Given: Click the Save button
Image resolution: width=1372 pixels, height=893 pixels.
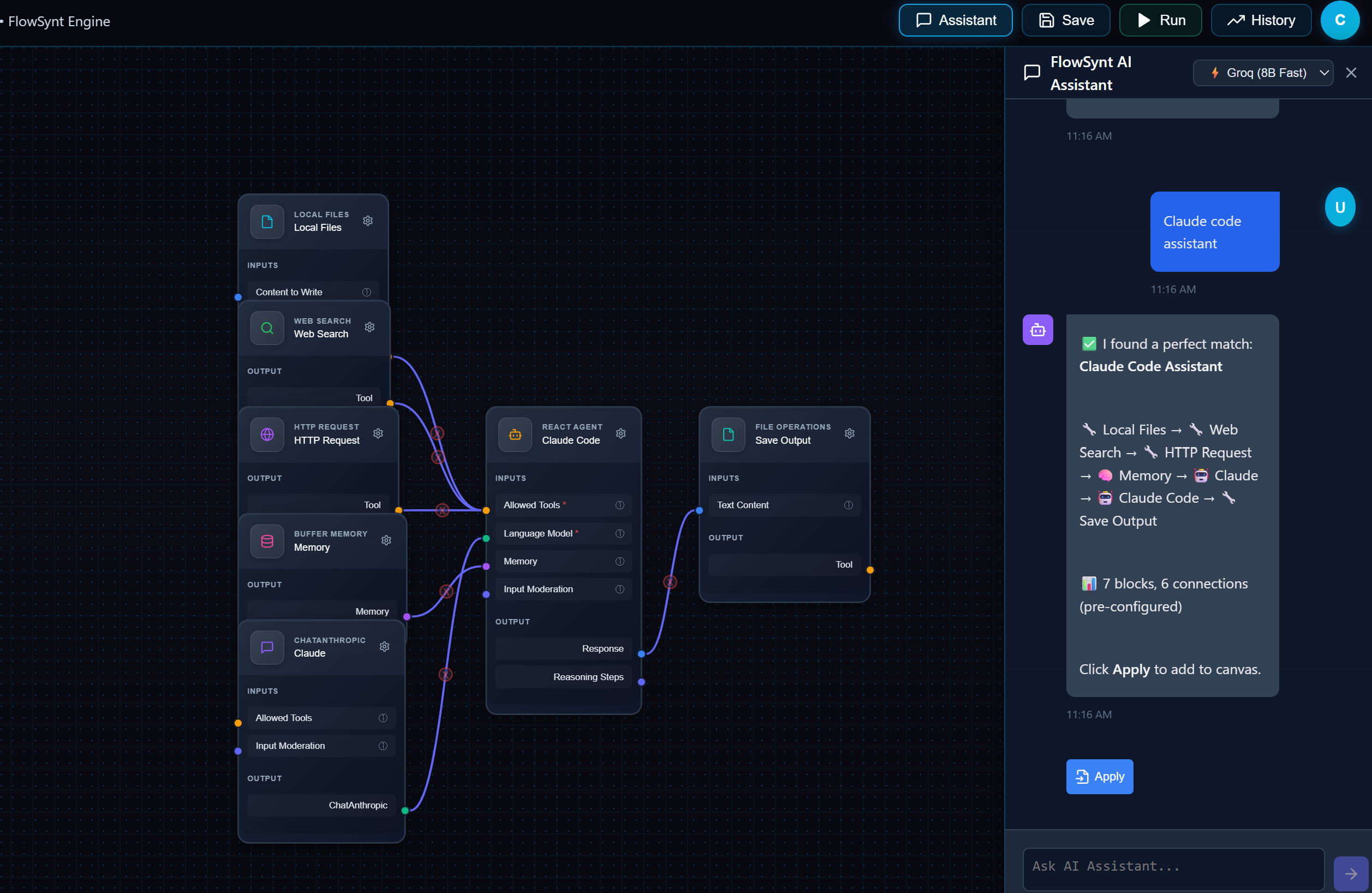Looking at the screenshot, I should (1065, 20).
